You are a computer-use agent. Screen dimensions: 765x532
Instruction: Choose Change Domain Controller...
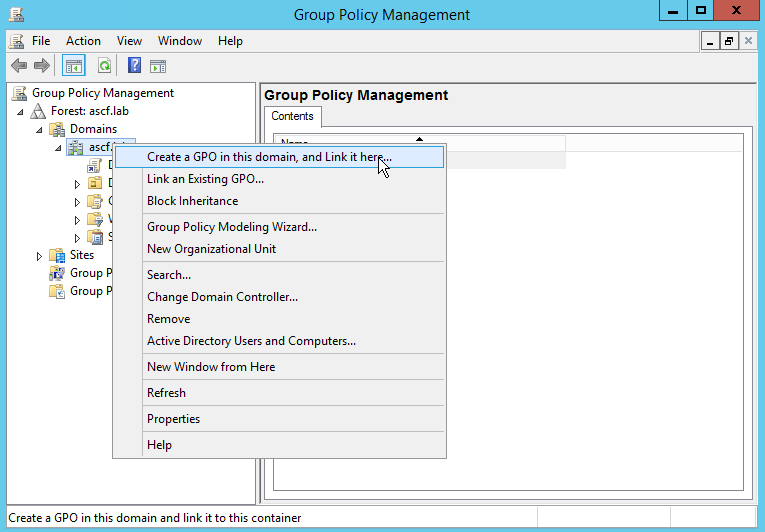coord(280,297)
